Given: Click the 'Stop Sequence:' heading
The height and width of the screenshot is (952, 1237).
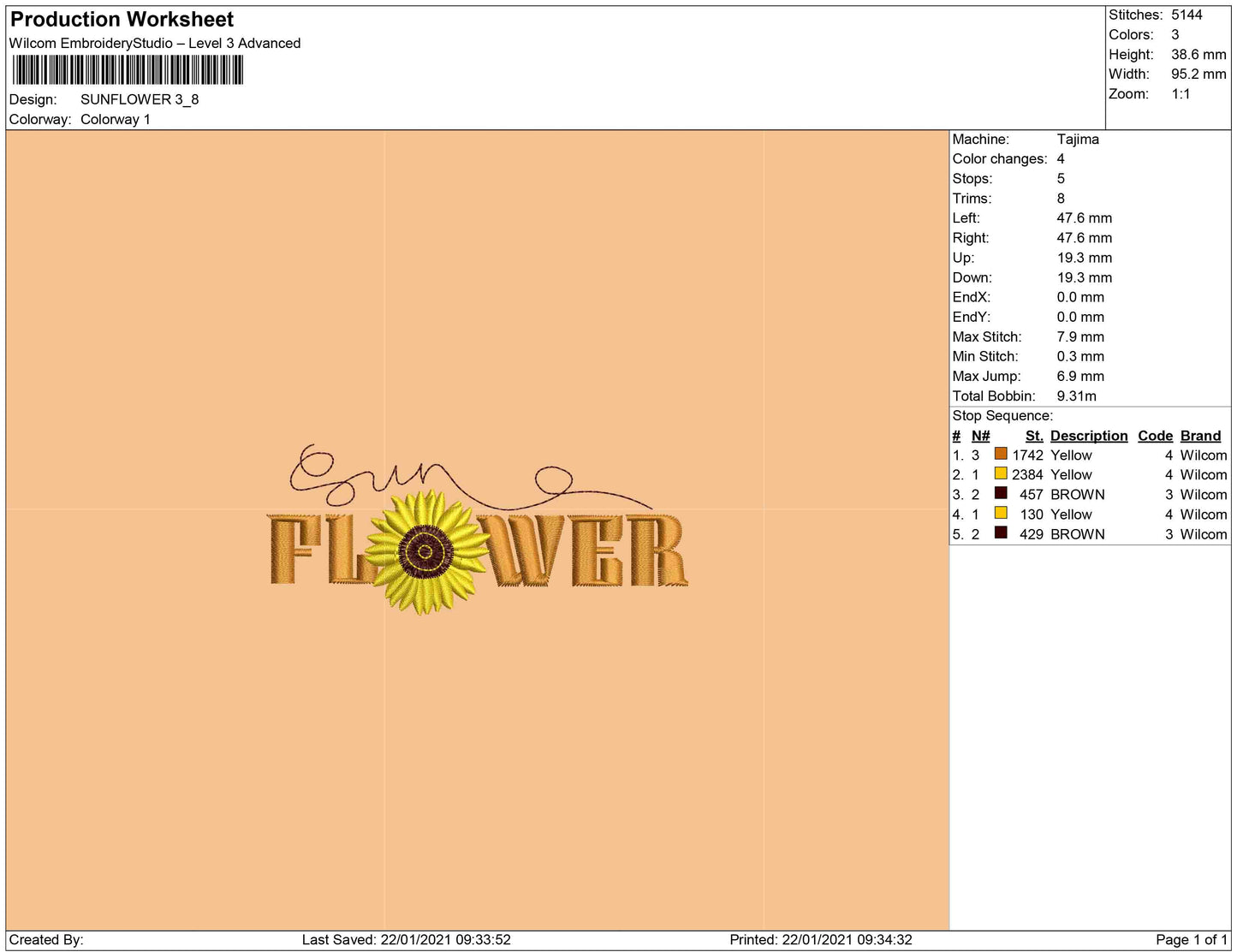Looking at the screenshot, I should coord(1002,415).
